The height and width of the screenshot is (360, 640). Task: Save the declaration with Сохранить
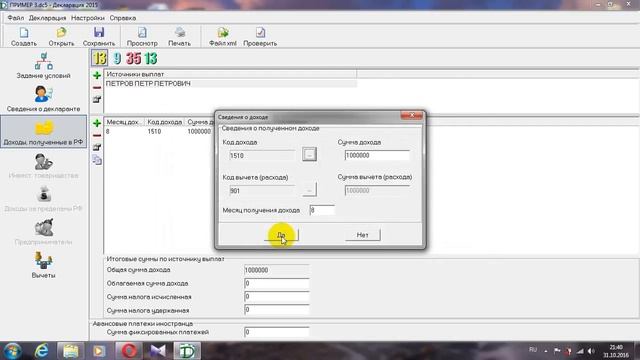(x=99, y=36)
